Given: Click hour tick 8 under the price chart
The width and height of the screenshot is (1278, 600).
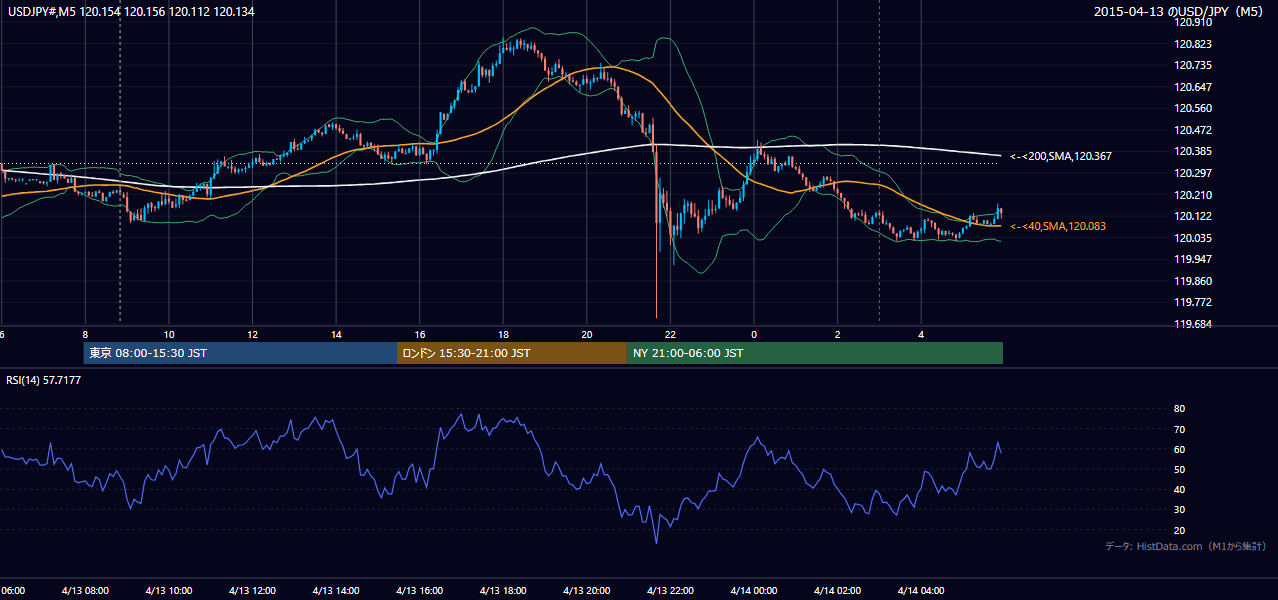Looking at the screenshot, I should [85, 334].
